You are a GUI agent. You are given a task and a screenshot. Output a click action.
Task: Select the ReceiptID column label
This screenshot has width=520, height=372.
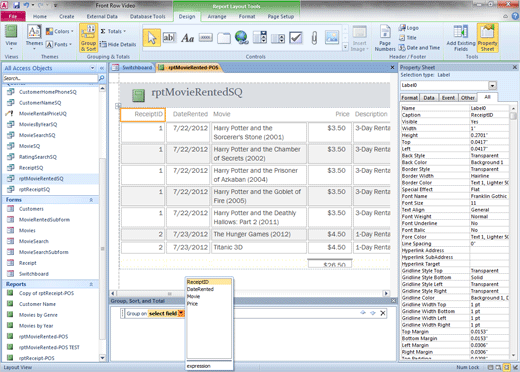tap(143, 114)
